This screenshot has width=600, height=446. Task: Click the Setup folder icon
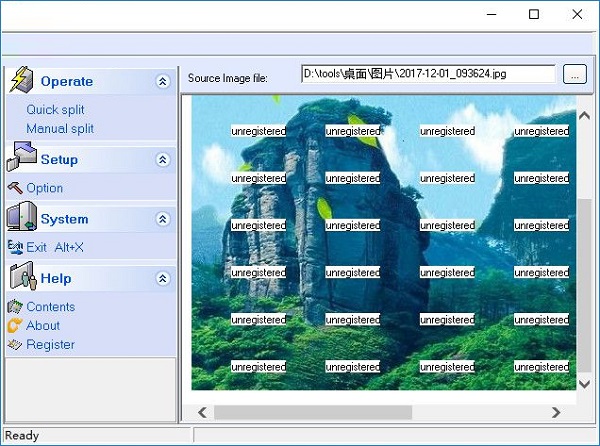pos(22,157)
